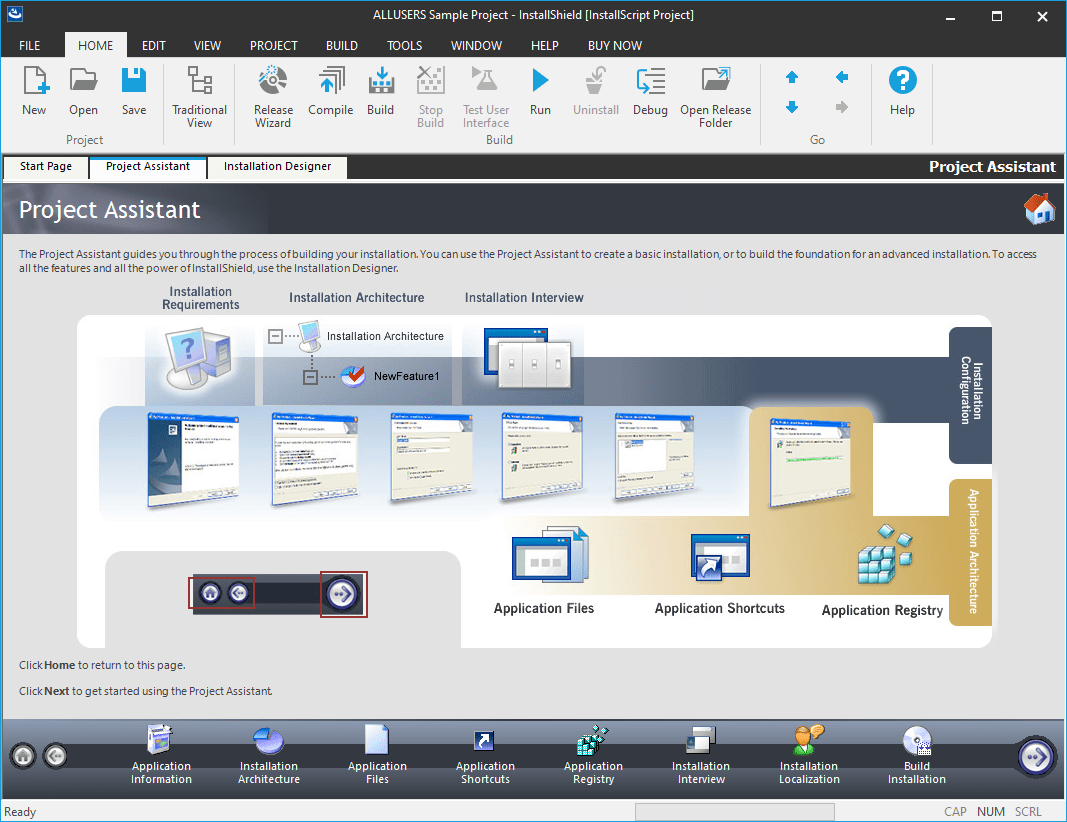Click the Help question mark icon

(902, 80)
